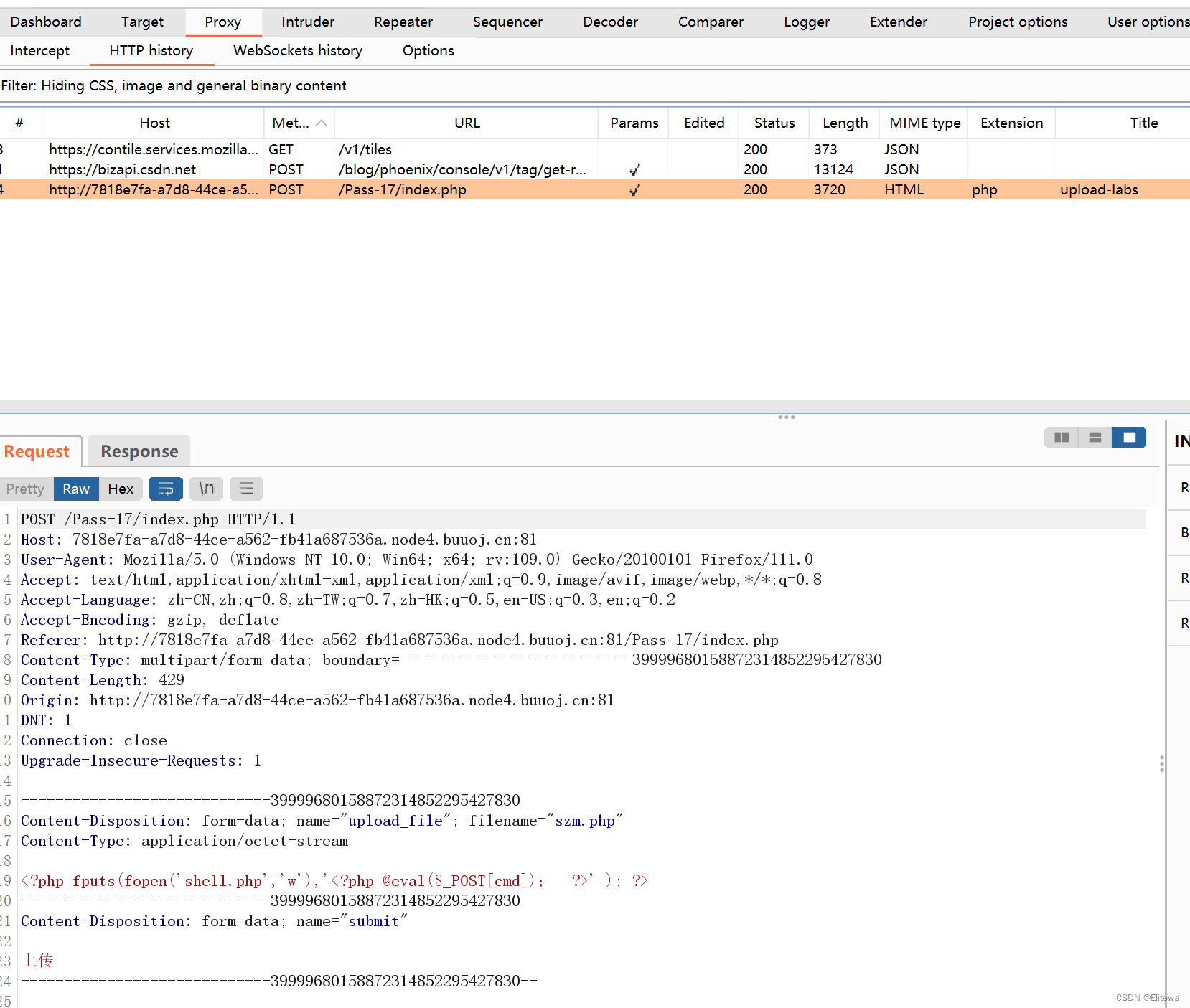This screenshot has height=1008, width=1190.
Task: Sort by Status column header
Action: tap(774, 123)
